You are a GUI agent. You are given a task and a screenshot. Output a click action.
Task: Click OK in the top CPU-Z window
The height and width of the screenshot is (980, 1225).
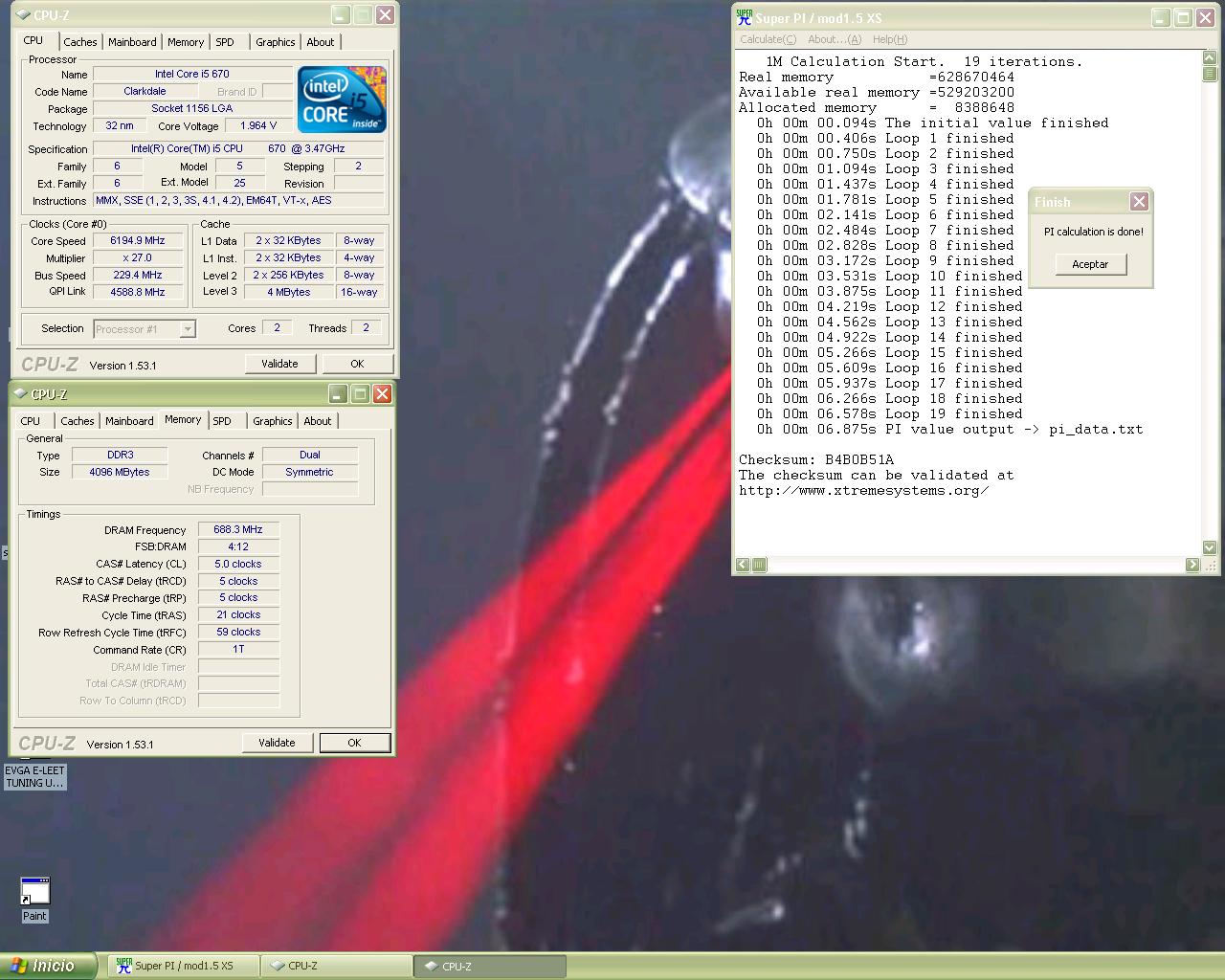click(357, 364)
